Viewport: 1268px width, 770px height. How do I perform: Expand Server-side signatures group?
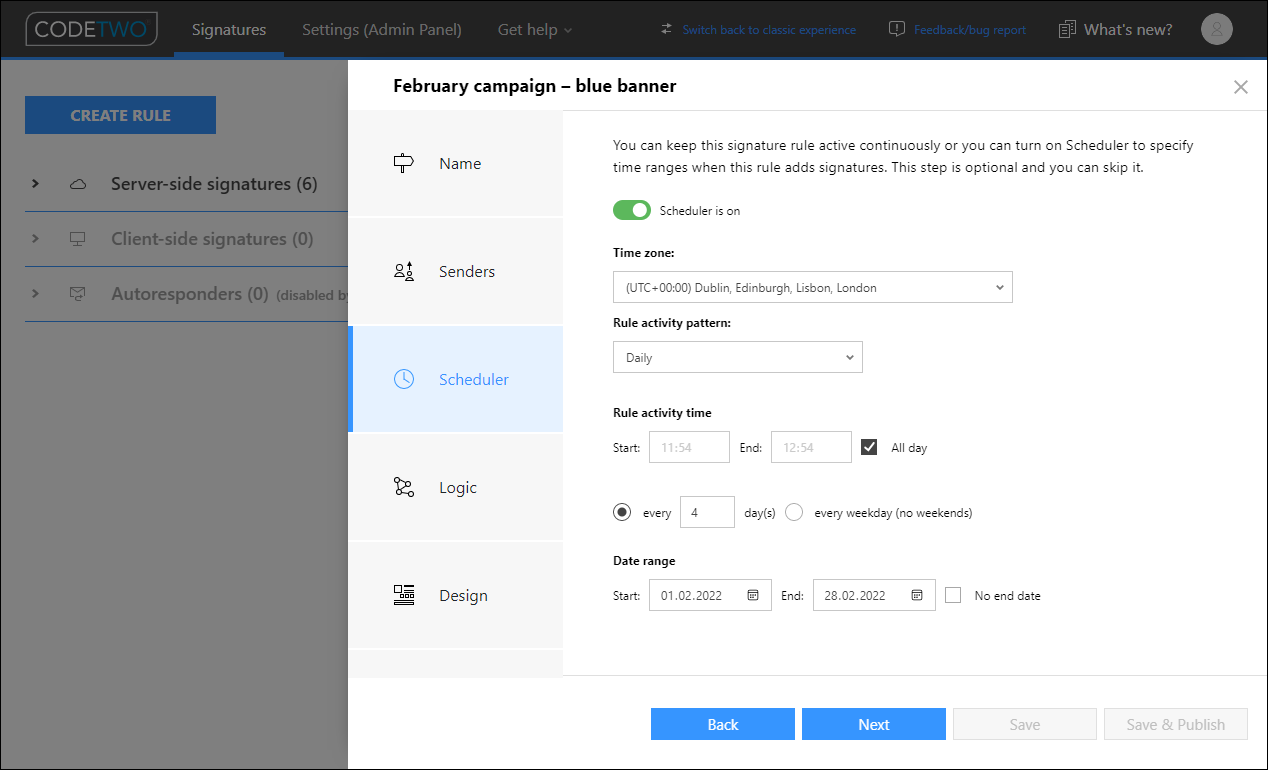click(x=35, y=184)
